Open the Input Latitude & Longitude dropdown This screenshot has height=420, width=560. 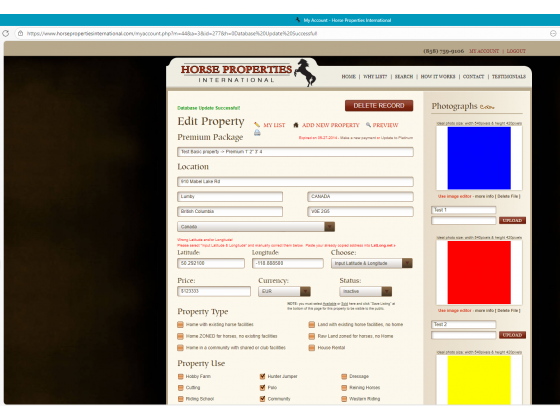[x=371, y=263]
